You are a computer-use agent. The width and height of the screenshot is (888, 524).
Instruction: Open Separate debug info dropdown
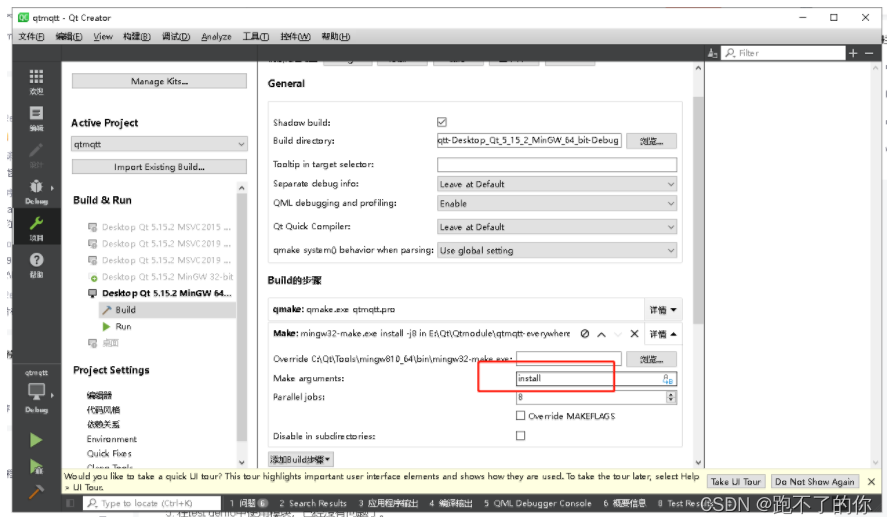pyautogui.click(x=557, y=184)
